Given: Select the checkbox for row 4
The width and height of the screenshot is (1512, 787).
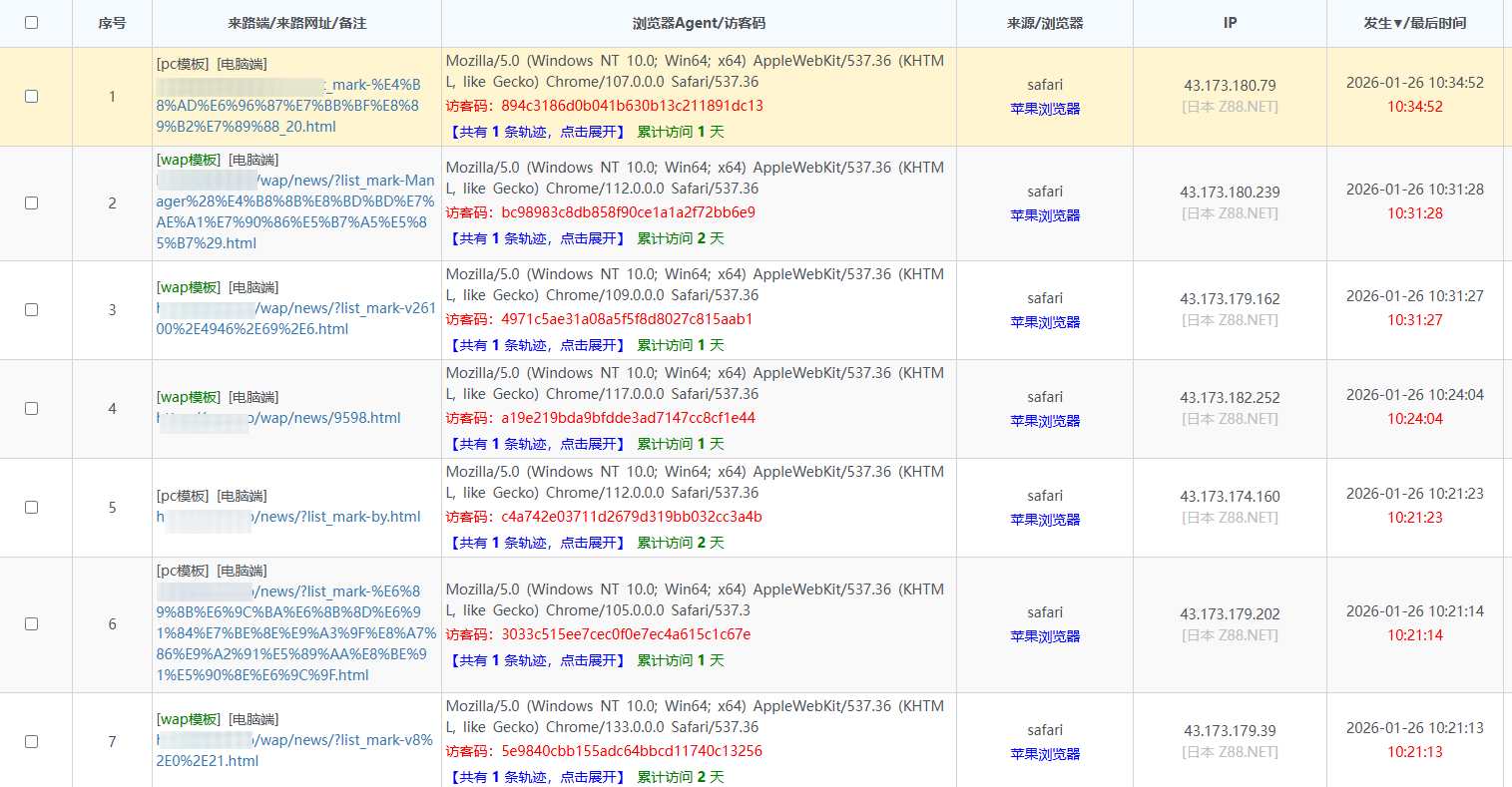Looking at the screenshot, I should (x=31, y=409).
